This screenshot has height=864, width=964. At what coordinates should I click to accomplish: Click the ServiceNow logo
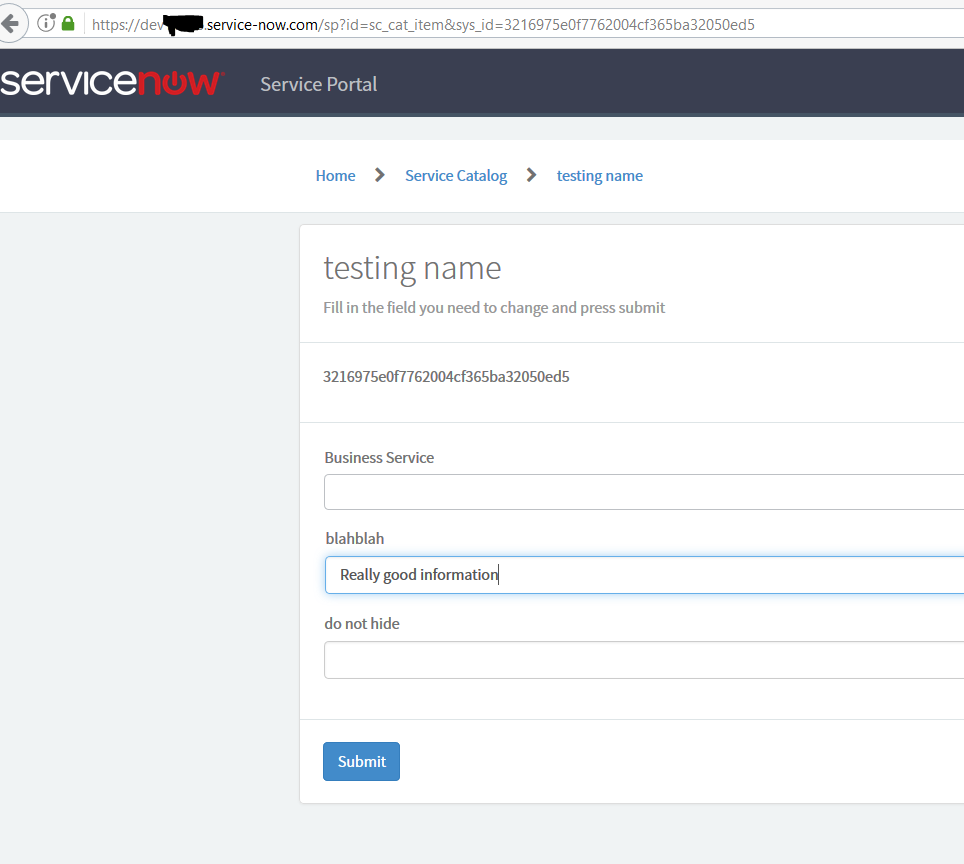tap(112, 83)
